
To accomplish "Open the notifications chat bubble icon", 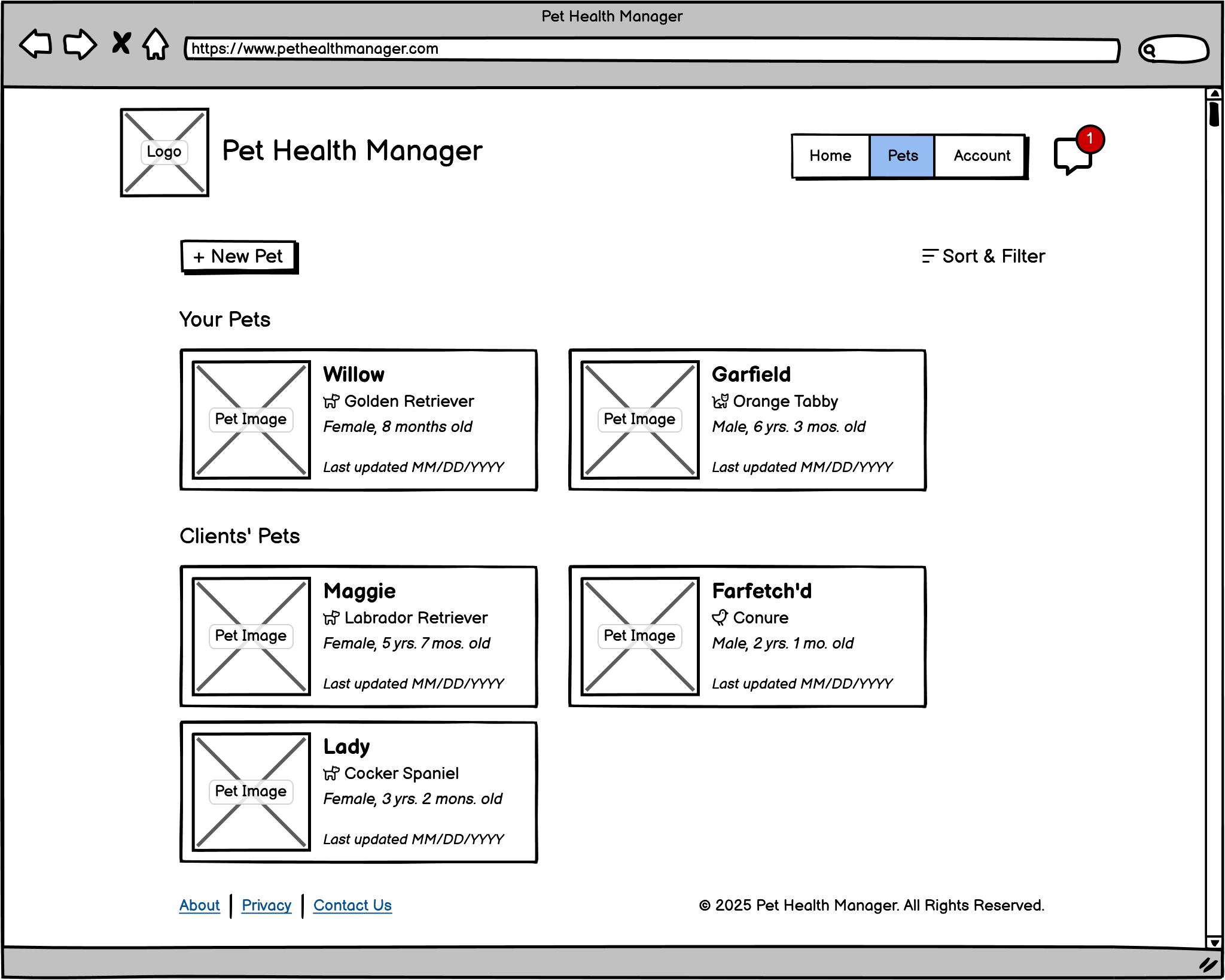I will [x=1073, y=156].
